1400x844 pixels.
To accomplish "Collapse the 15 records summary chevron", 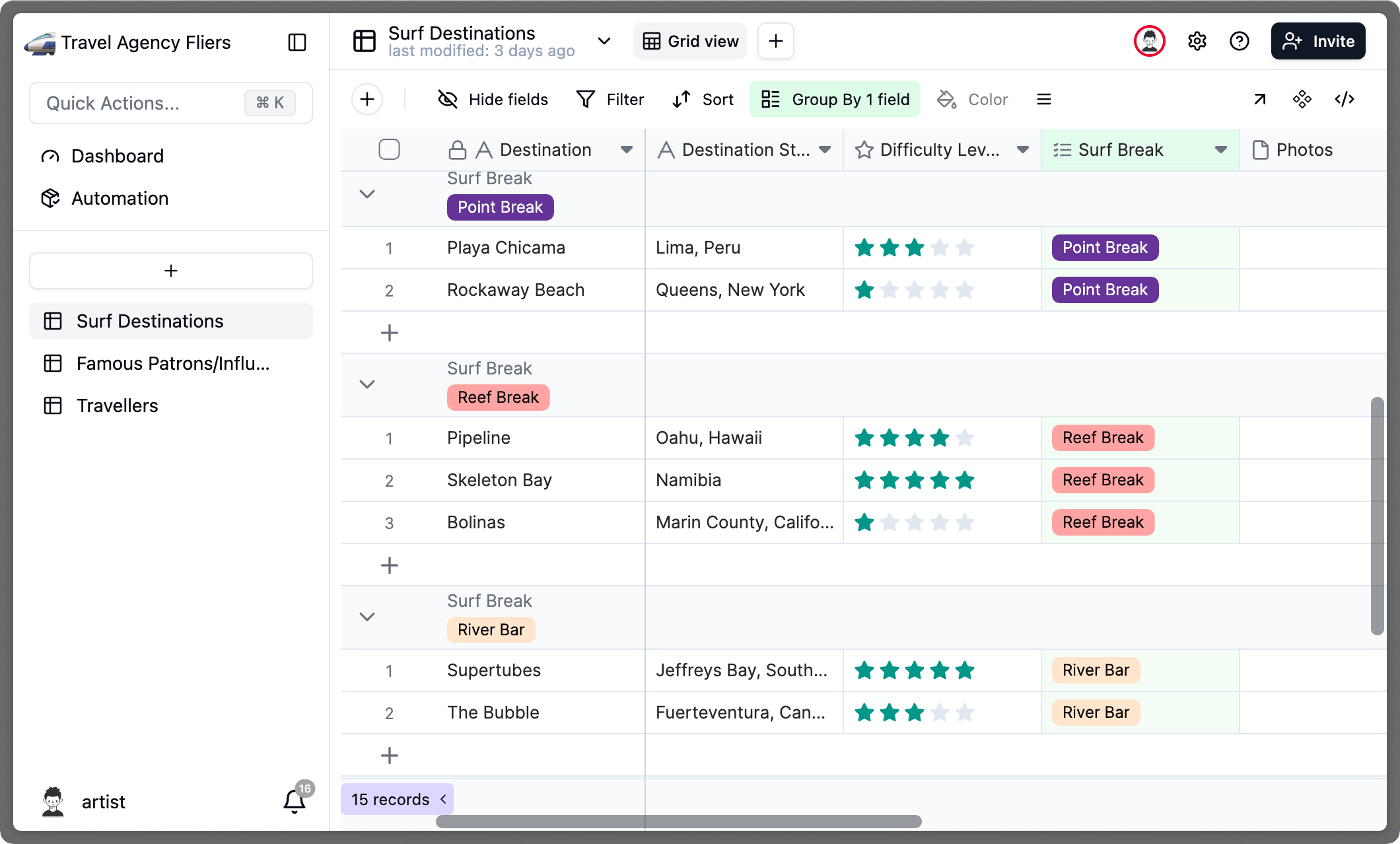I will coord(444,799).
